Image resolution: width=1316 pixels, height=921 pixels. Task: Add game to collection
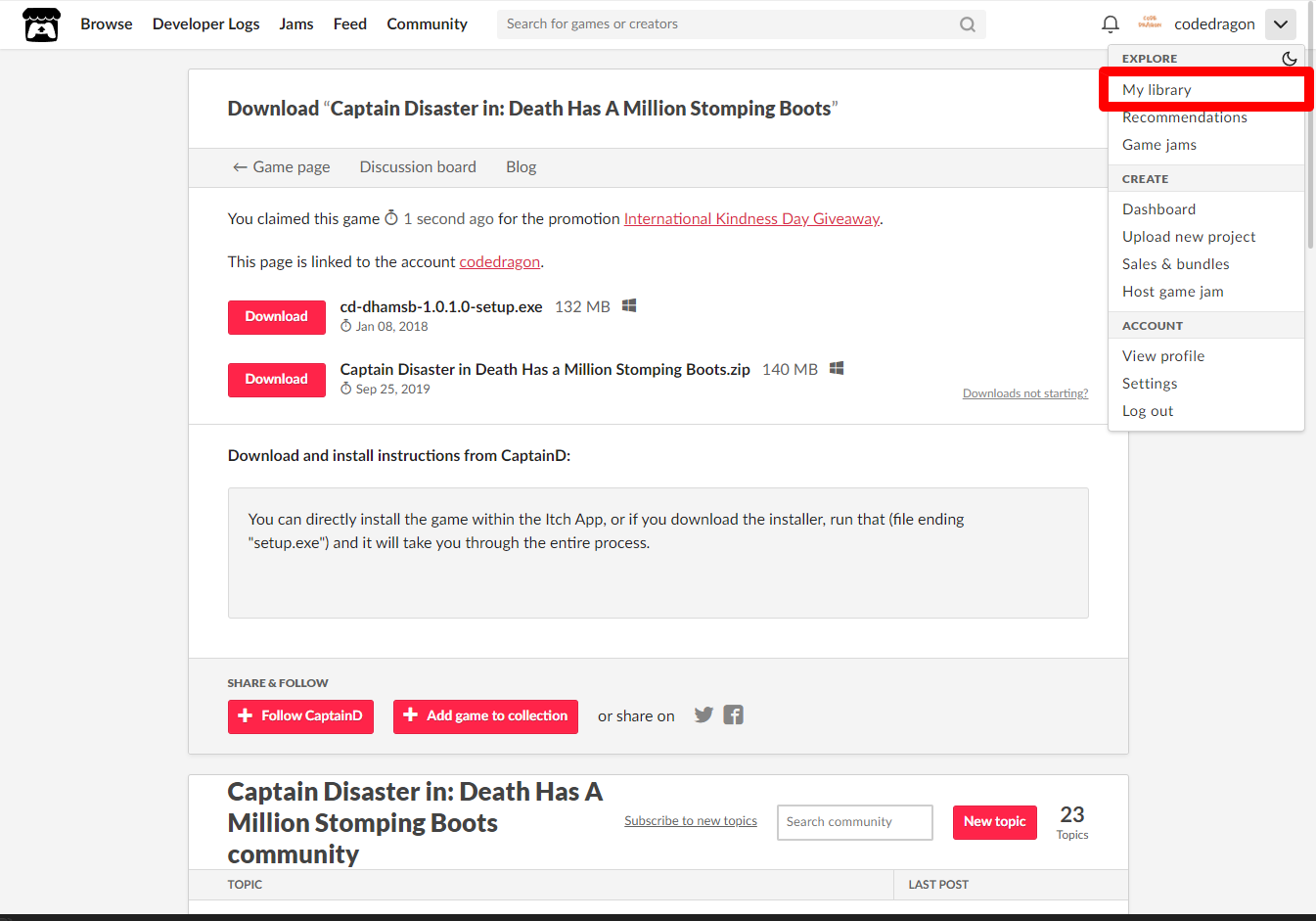pyautogui.click(x=485, y=716)
